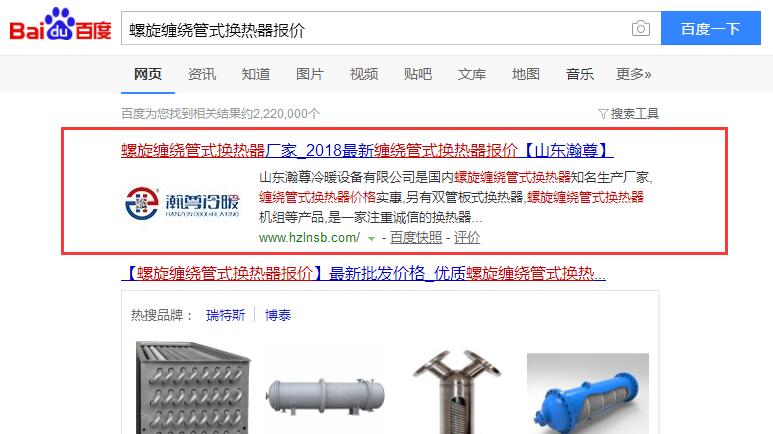
Task: Click the 瀚尊冷暖 company logo
Action: (x=182, y=203)
